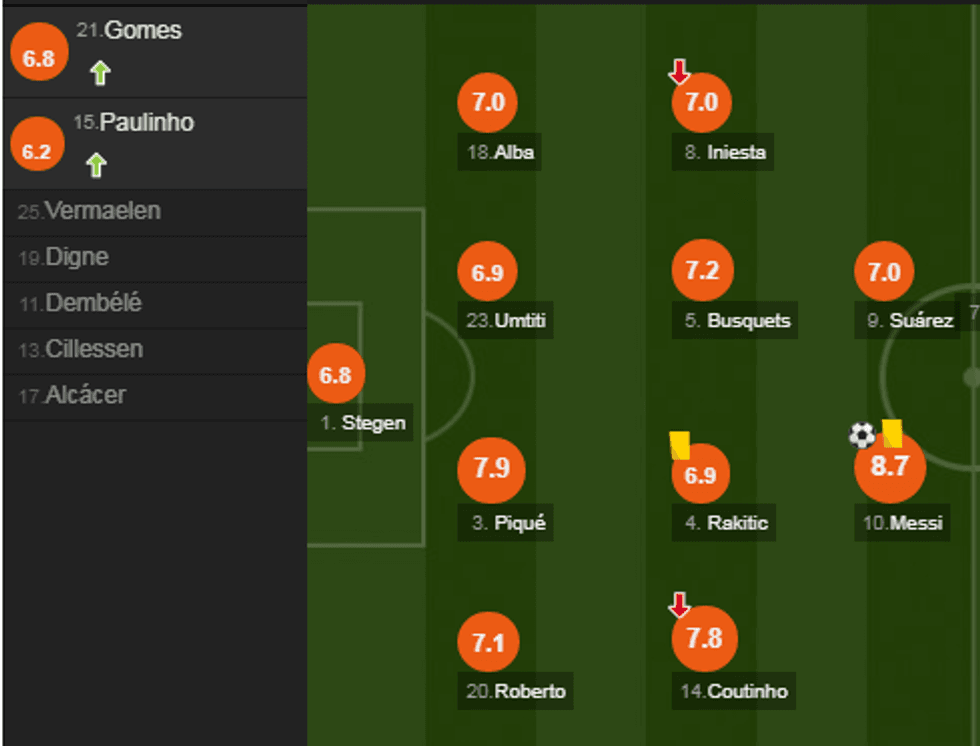Viewport: 980px width, 746px height.
Task: Click Iniesta's red substituted-off arrow
Action: pyautogui.click(x=679, y=72)
